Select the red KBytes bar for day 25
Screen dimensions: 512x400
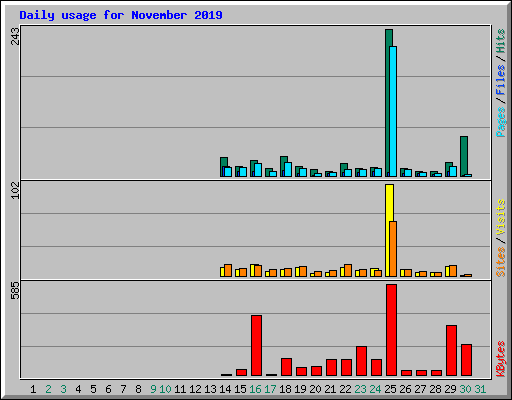point(391,330)
